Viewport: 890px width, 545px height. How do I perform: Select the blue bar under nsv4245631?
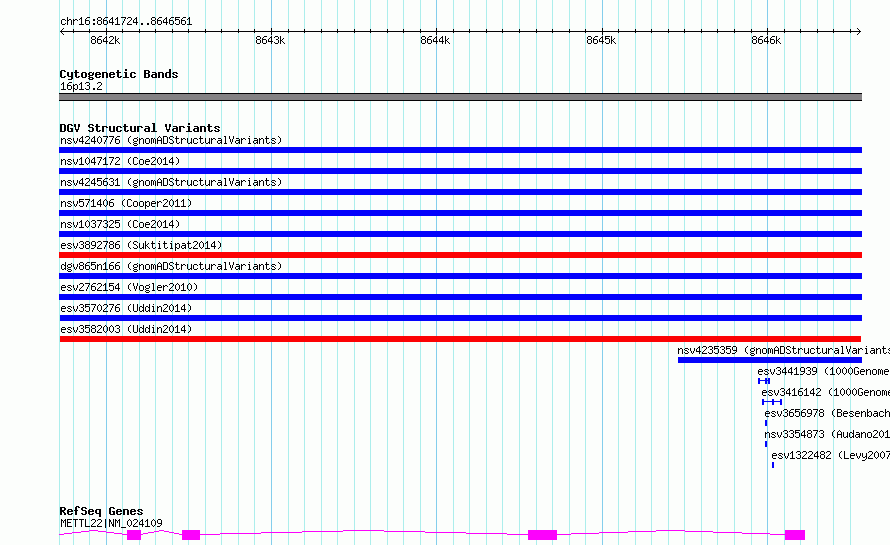point(460,192)
